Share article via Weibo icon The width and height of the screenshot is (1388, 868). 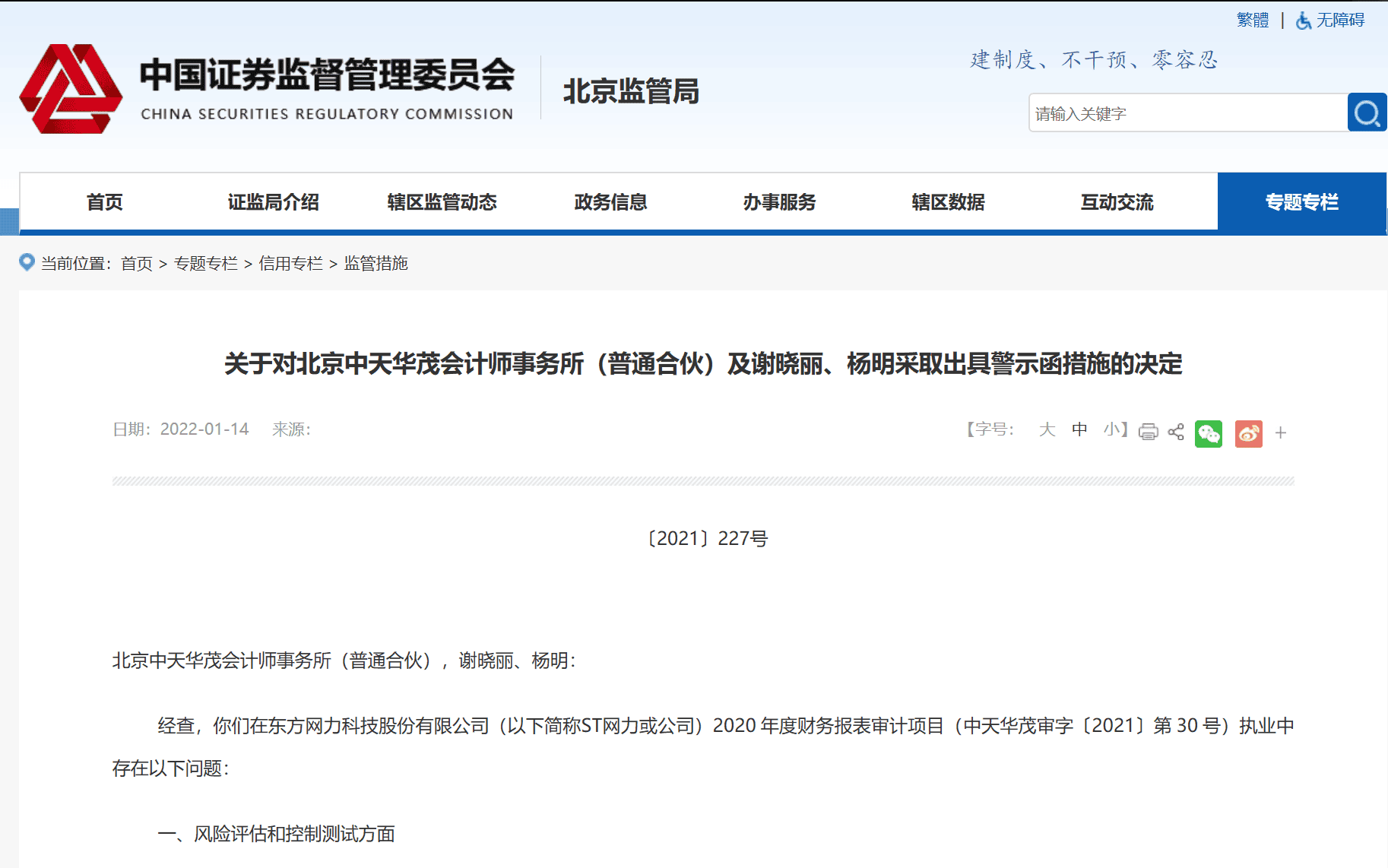tap(1248, 433)
